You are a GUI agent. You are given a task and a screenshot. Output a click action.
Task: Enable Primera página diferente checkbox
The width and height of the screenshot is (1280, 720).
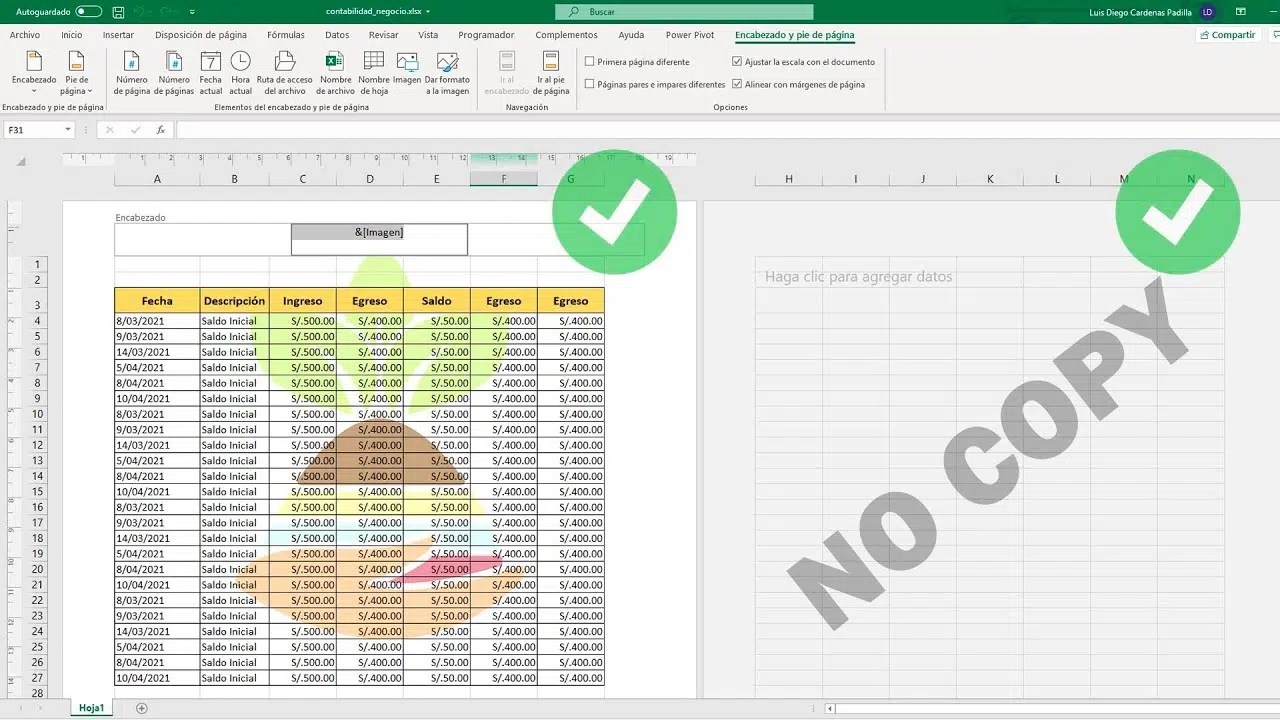pyautogui.click(x=590, y=62)
